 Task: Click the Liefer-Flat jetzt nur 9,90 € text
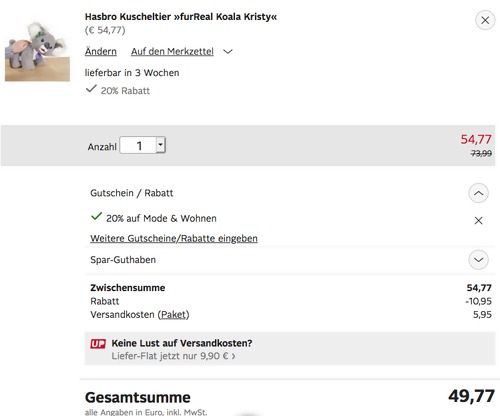[173, 356]
